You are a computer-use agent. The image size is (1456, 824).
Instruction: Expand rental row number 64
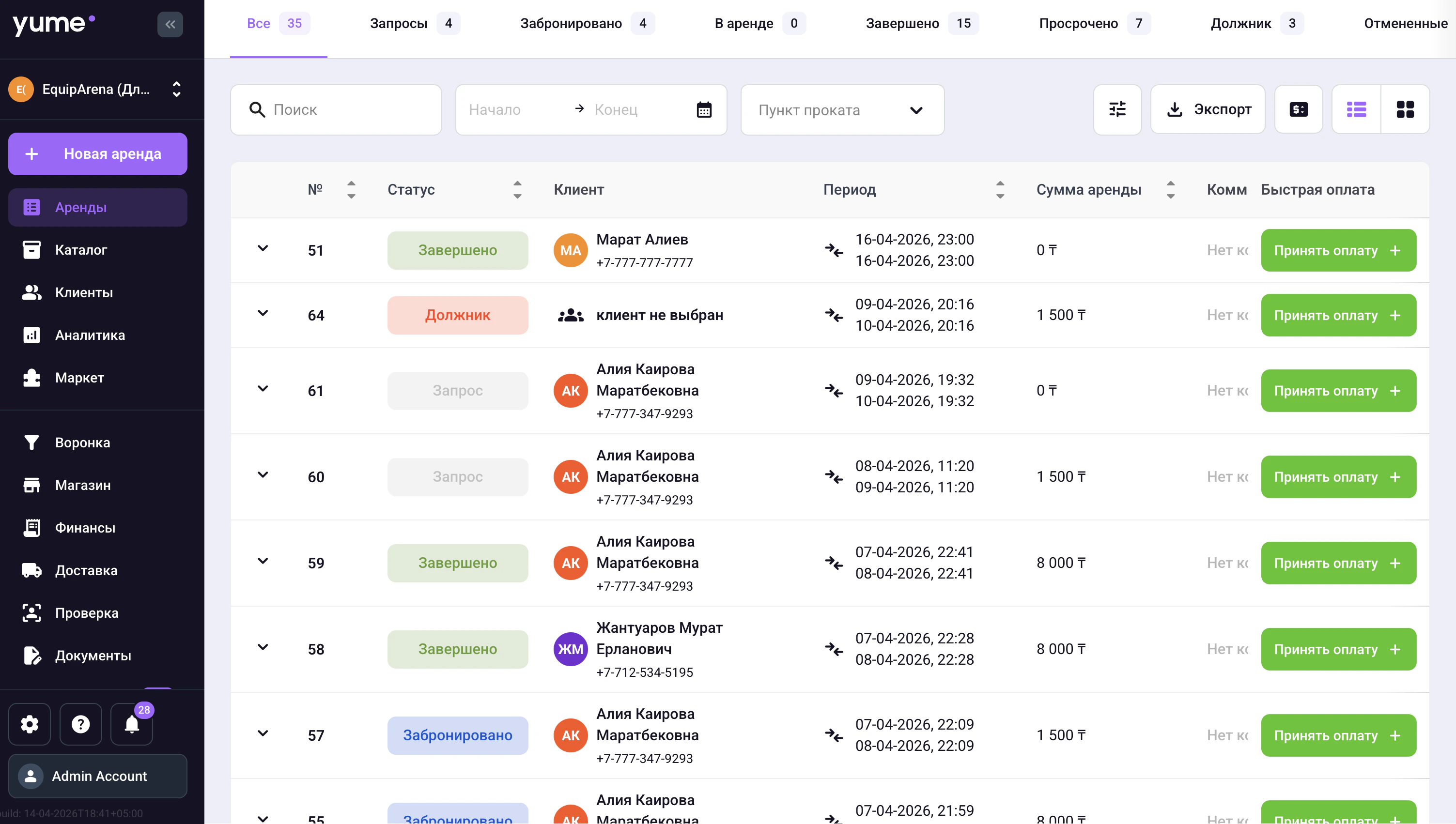tap(263, 314)
